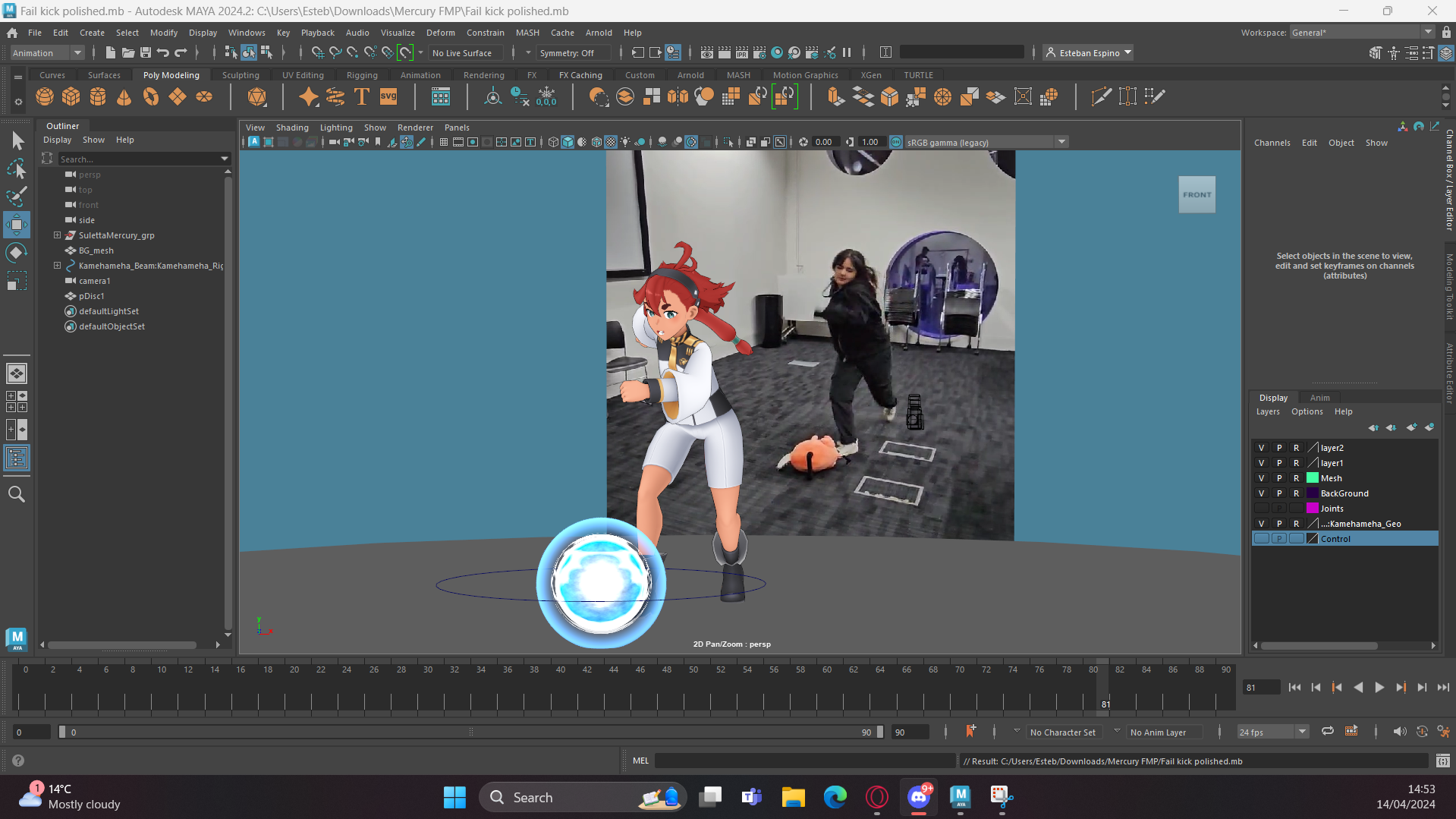Viewport: 1456px width, 819px height.
Task: Click the polygon sphere shelf icon
Action: [x=45, y=96]
